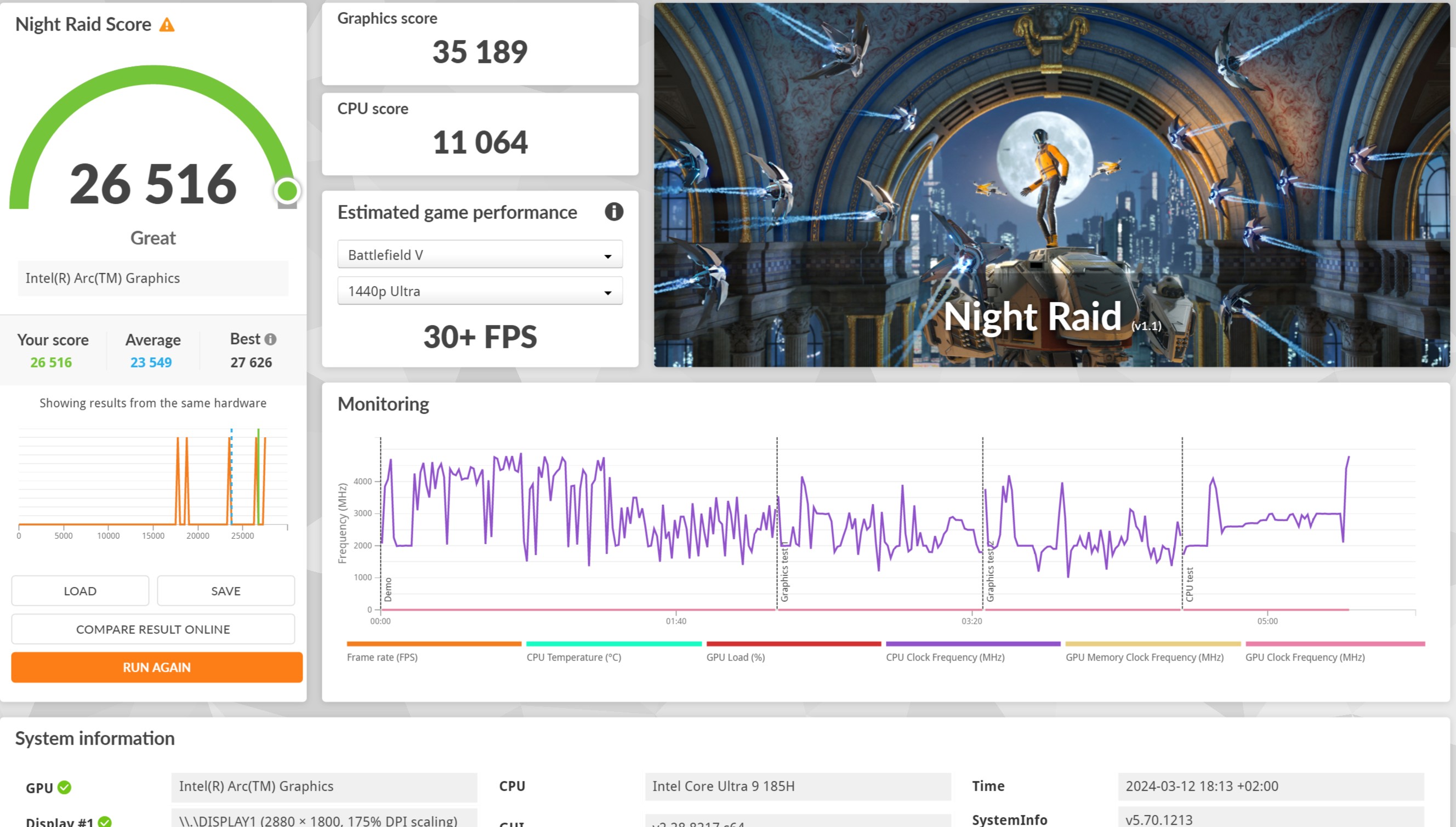Open the Battlefield V game dropdown
The image size is (1456, 827).
point(480,254)
